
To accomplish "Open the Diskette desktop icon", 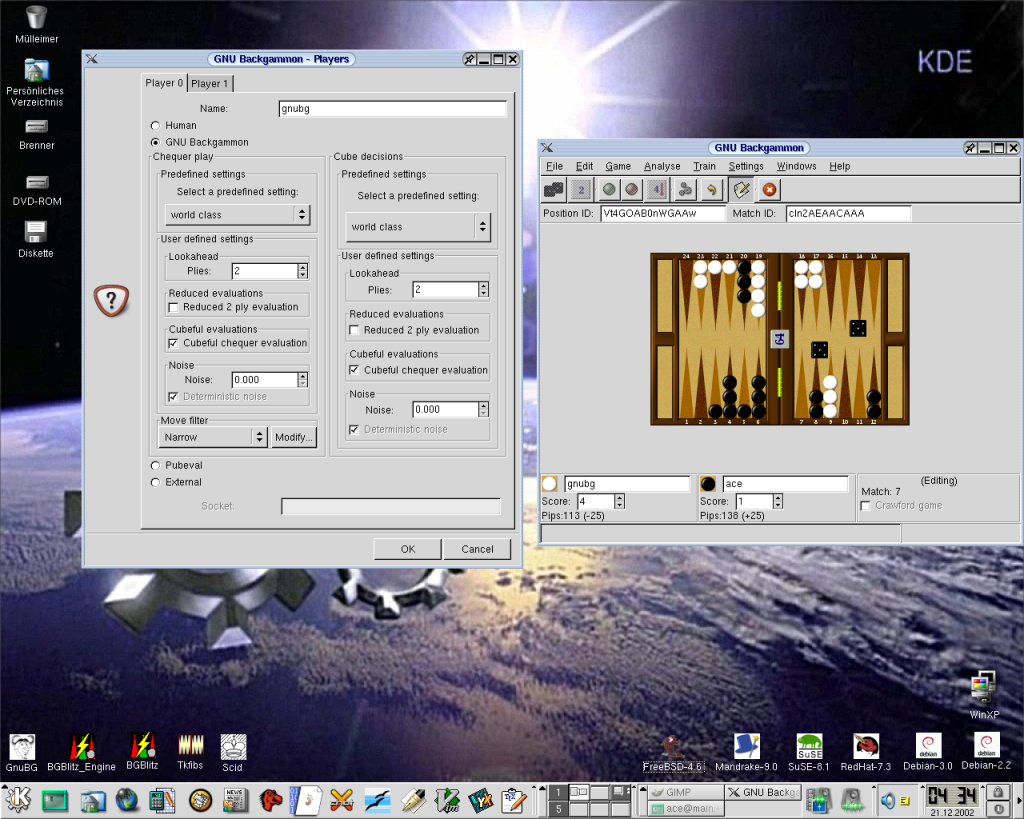I will point(36,239).
